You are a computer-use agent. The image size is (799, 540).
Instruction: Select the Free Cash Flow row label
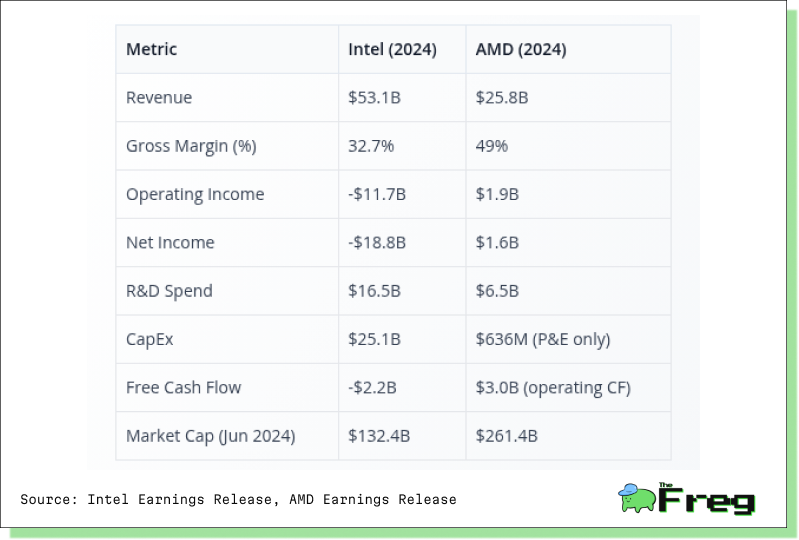click(x=183, y=388)
